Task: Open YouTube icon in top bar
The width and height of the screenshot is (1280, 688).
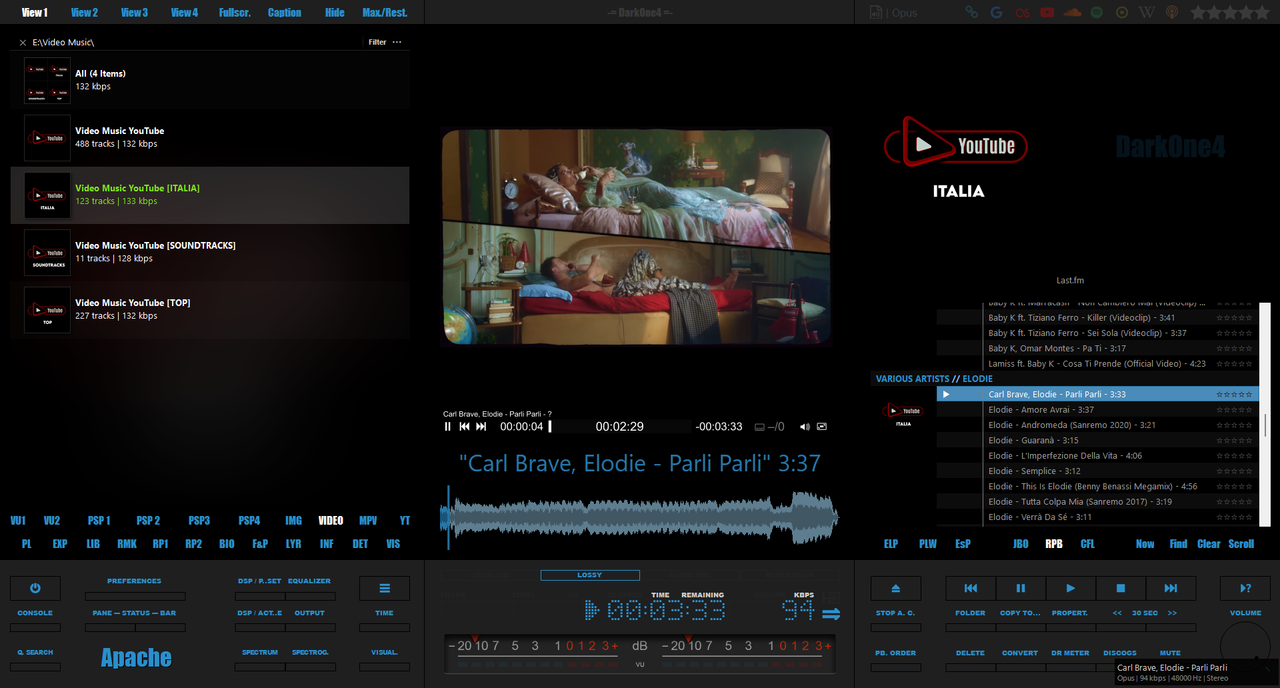Action: pyautogui.click(x=1047, y=12)
